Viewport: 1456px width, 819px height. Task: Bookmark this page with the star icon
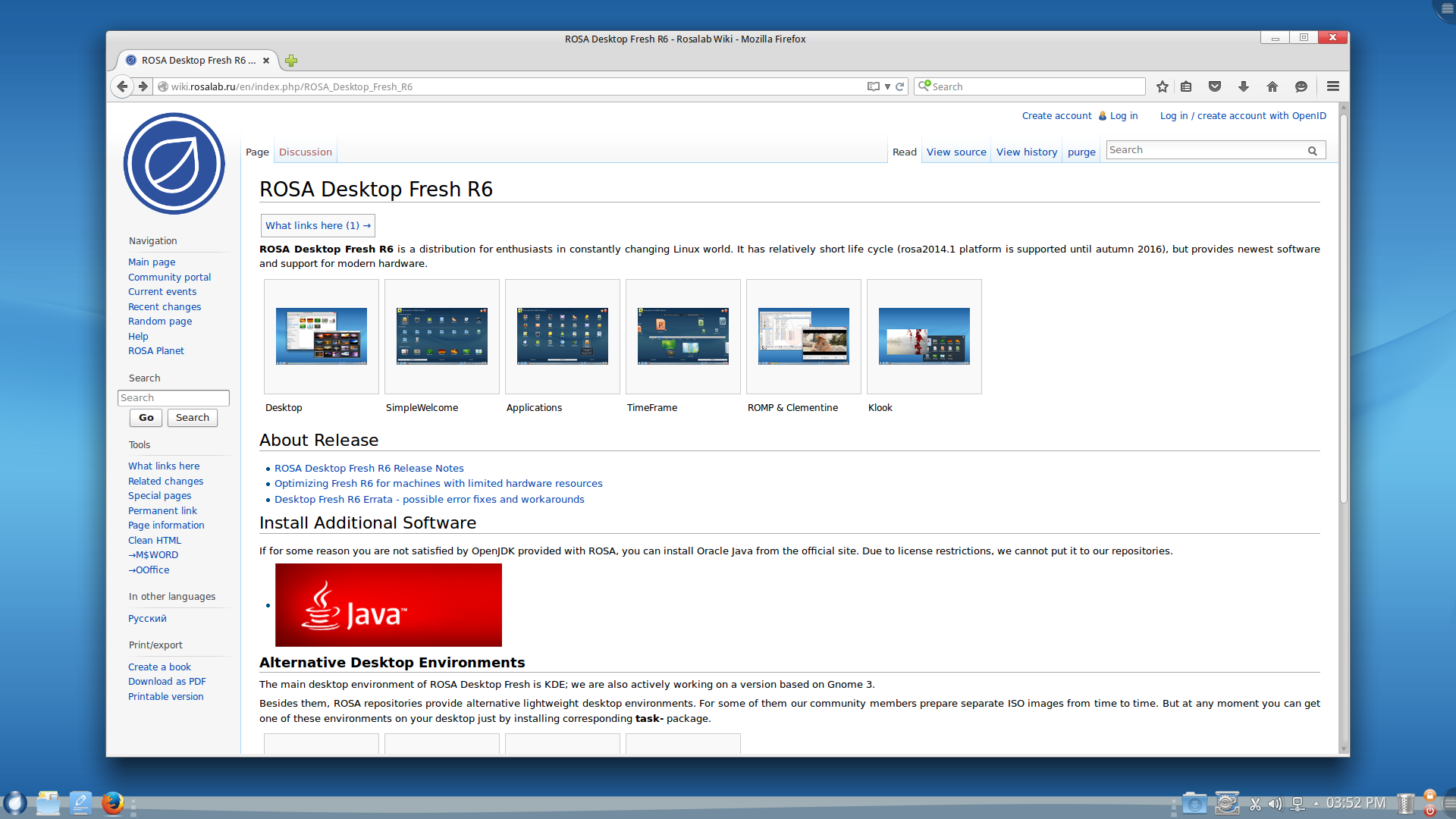[x=1163, y=86]
